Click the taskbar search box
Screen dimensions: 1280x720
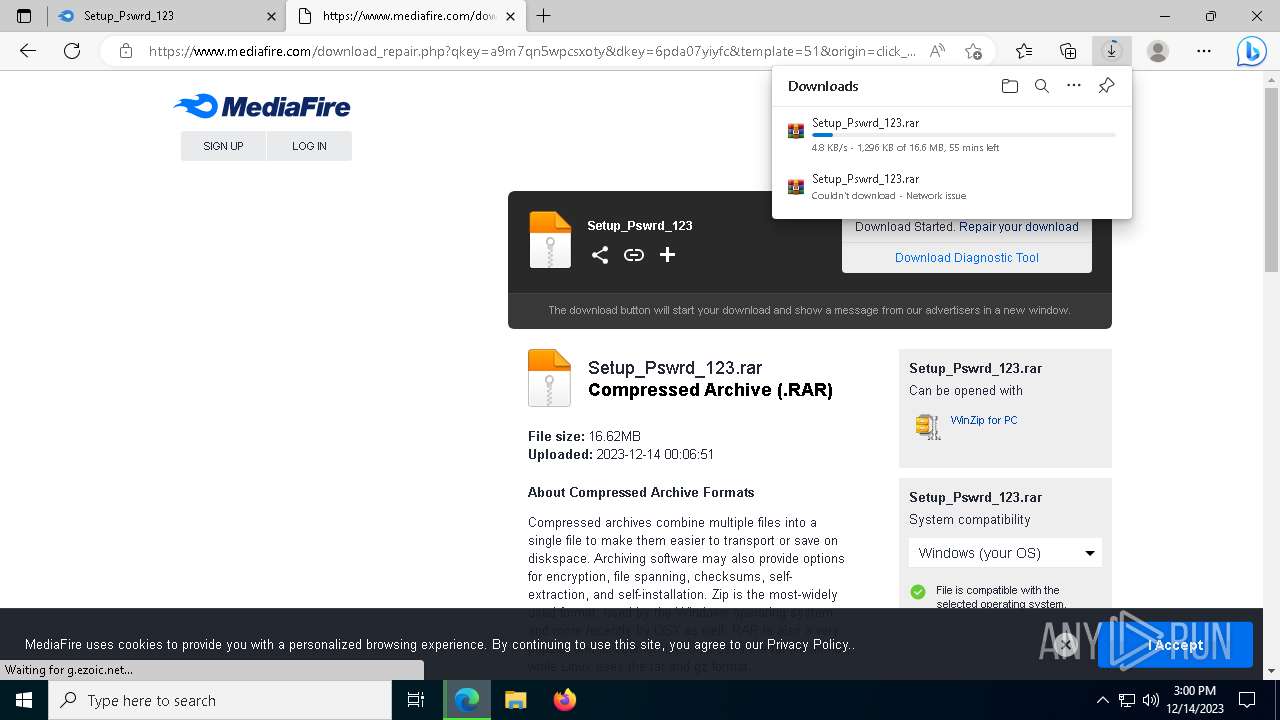[x=220, y=700]
